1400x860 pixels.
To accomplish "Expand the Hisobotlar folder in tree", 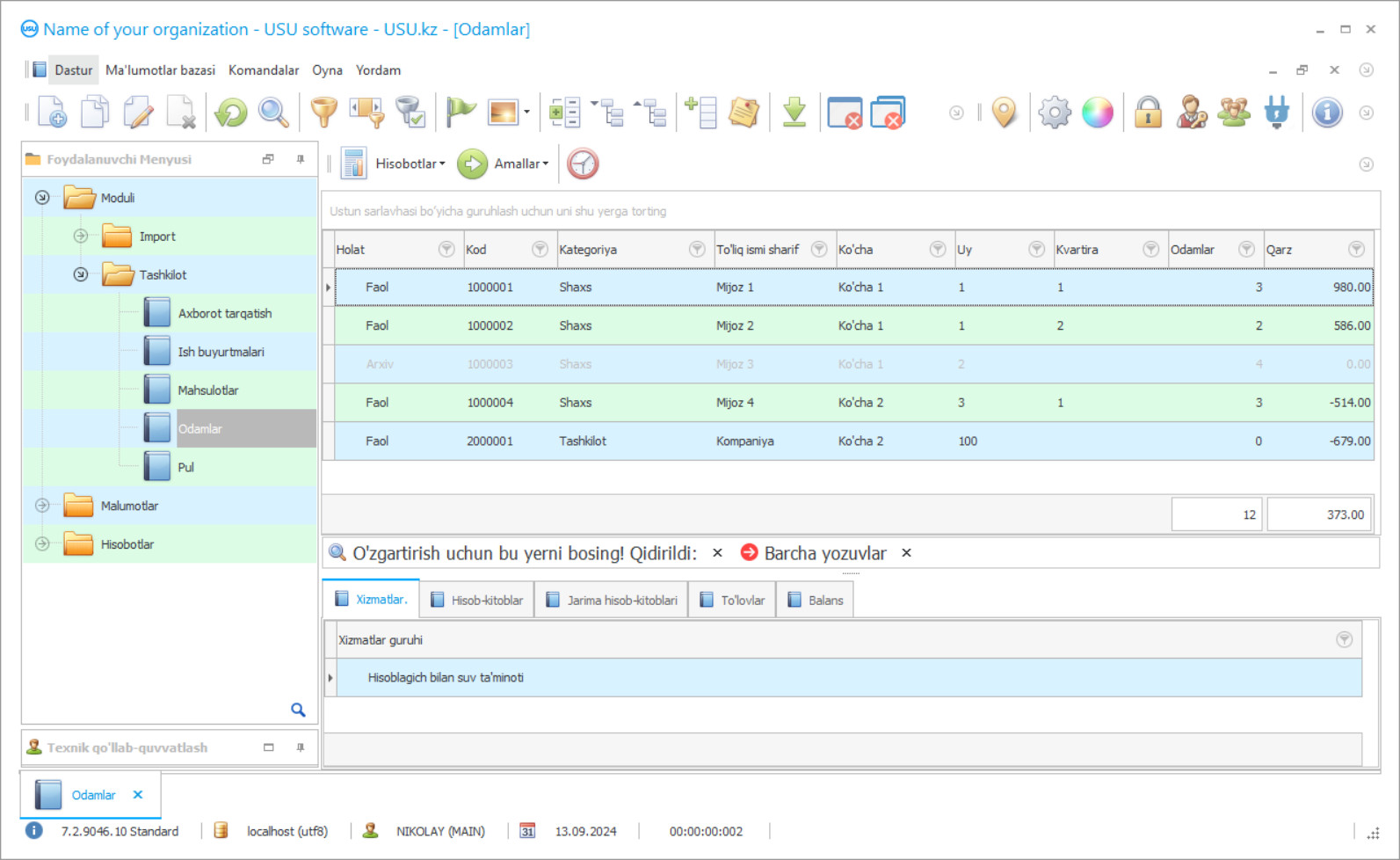I will (x=42, y=544).
